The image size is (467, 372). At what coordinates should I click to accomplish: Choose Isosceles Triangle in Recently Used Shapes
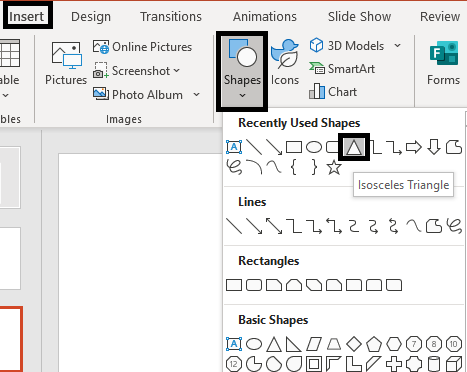[x=354, y=147]
